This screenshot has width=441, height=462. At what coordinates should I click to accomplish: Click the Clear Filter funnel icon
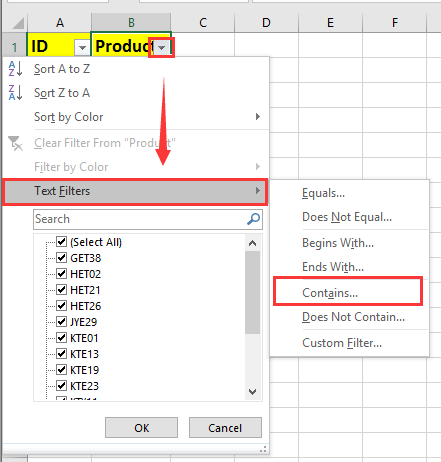click(x=15, y=143)
